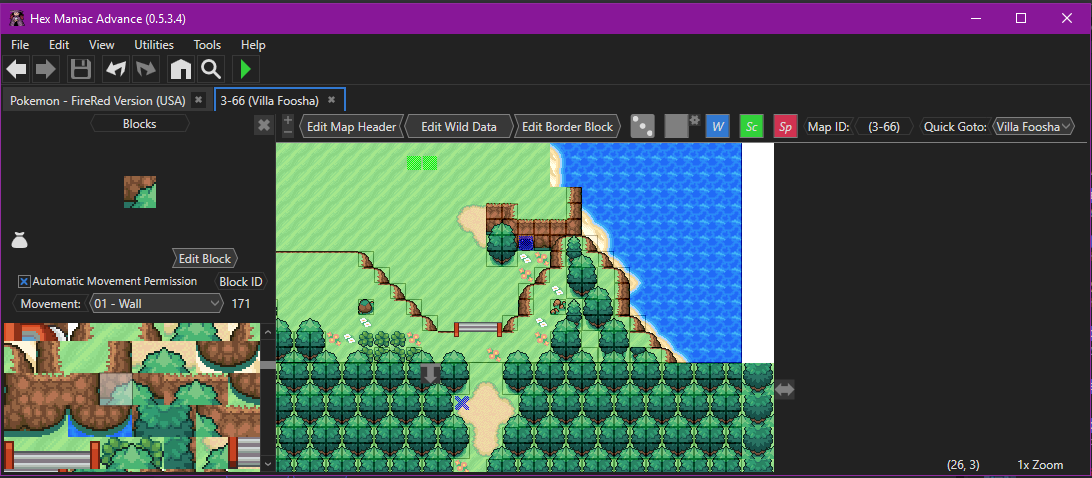Go back with the left arrow icon

click(16, 69)
